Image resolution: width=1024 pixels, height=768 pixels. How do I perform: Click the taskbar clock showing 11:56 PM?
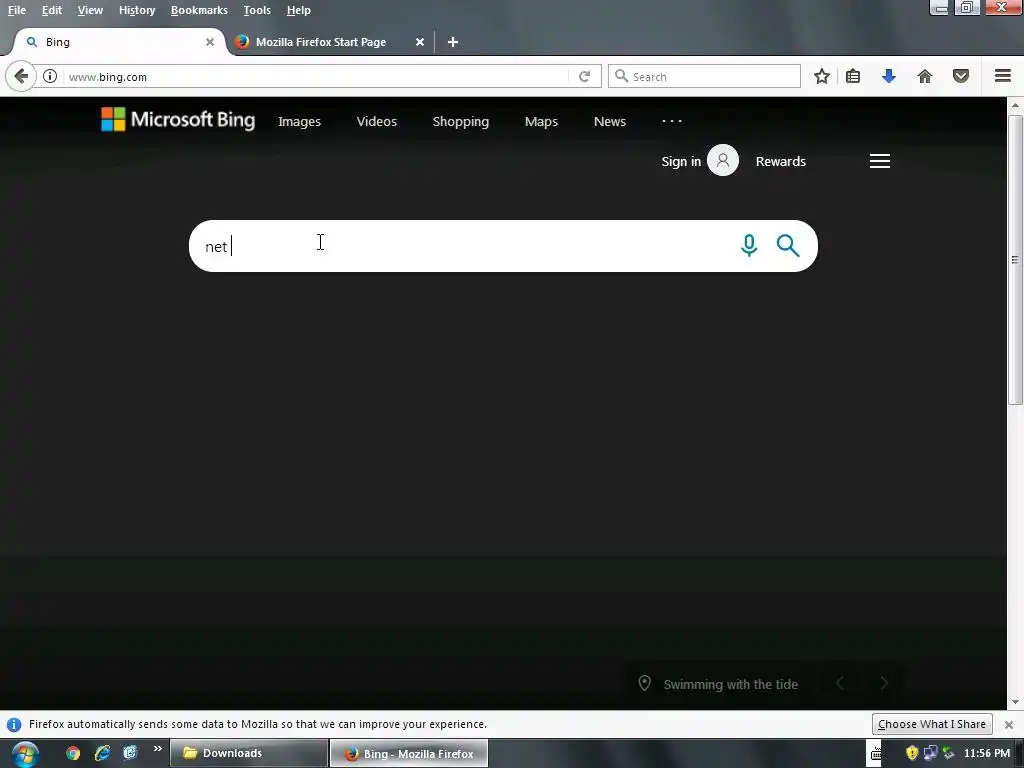[x=987, y=753]
